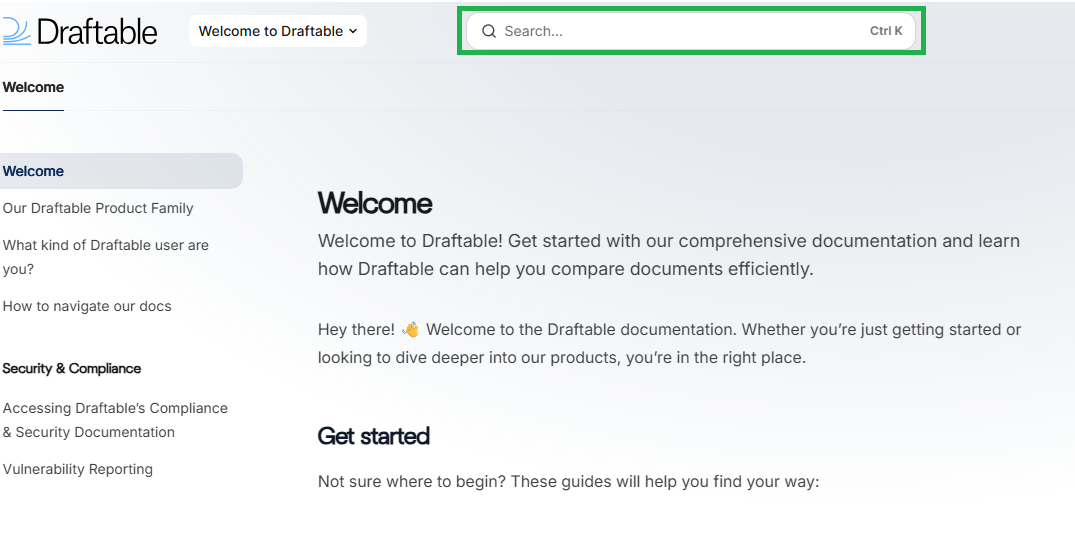Screen dimensions: 1075x538
Task: Click the magnifier icon in search bar
Action: (x=488, y=31)
